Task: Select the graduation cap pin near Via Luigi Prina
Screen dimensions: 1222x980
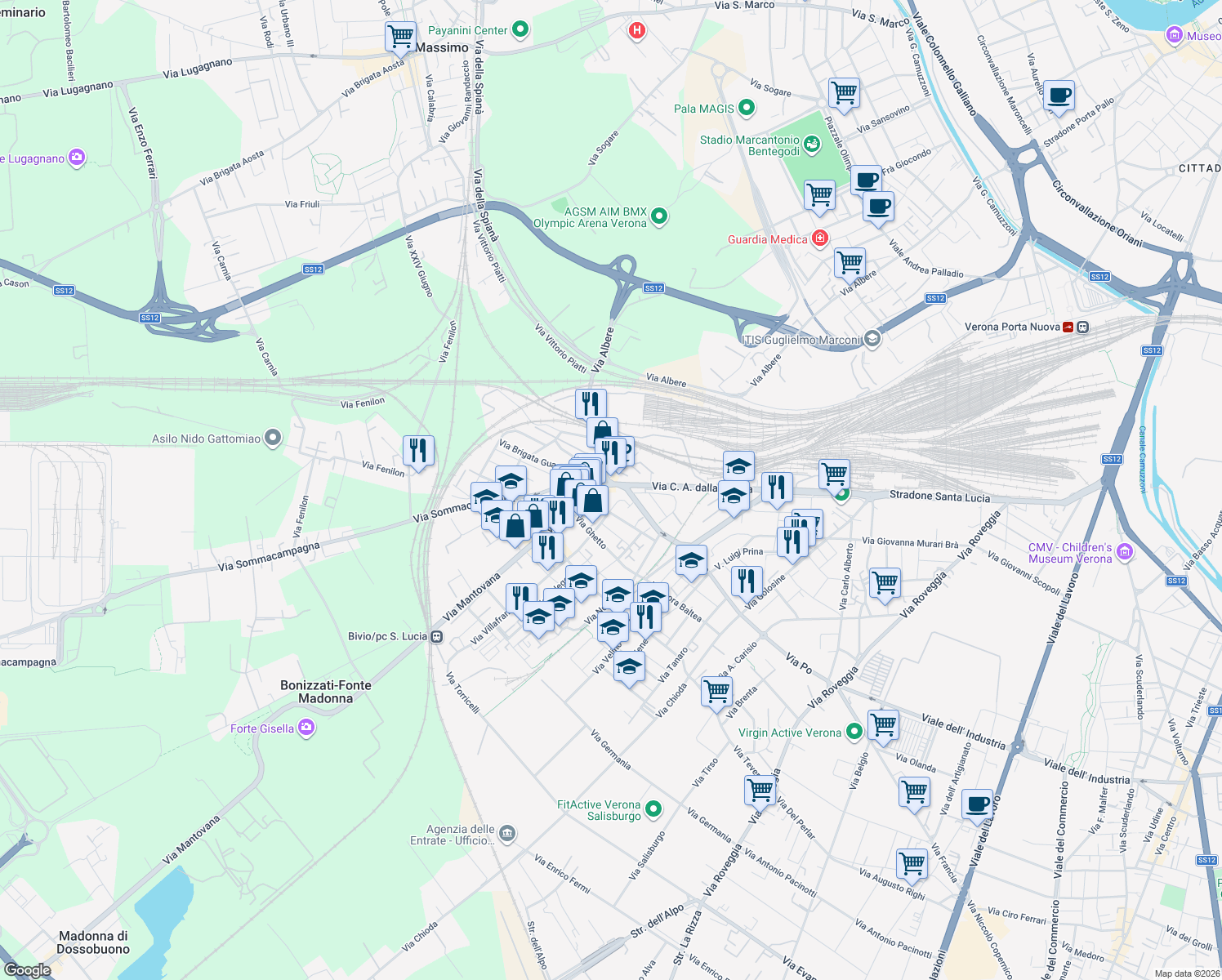Action: coord(691,561)
